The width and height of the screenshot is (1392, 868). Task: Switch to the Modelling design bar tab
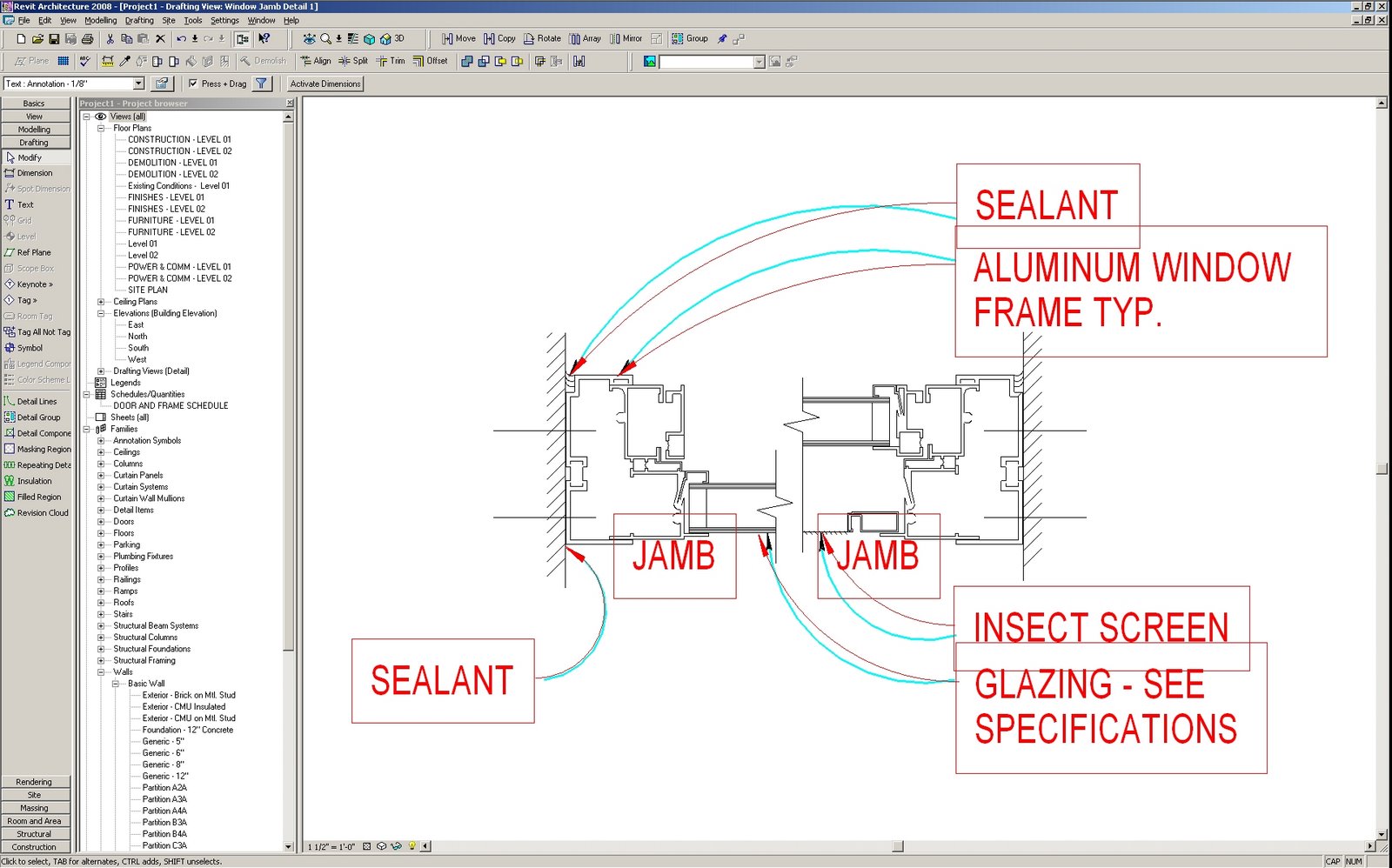tap(35, 130)
